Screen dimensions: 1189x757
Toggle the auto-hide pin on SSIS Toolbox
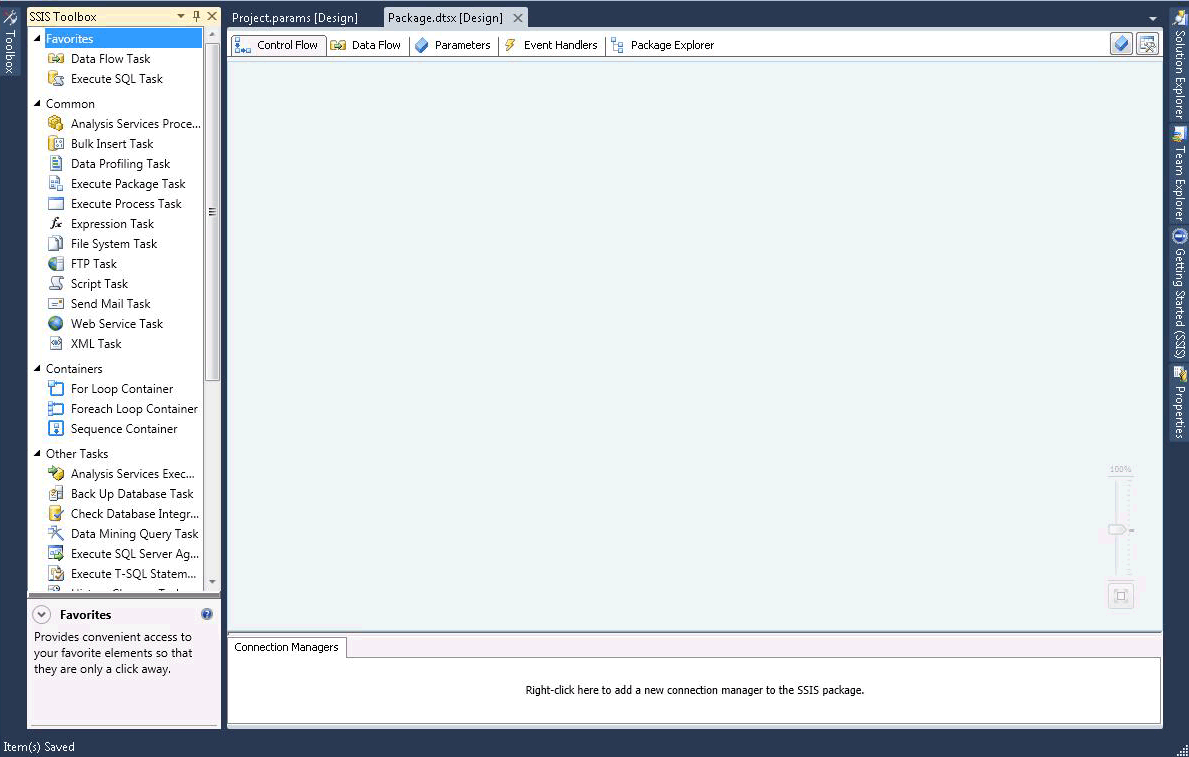196,16
